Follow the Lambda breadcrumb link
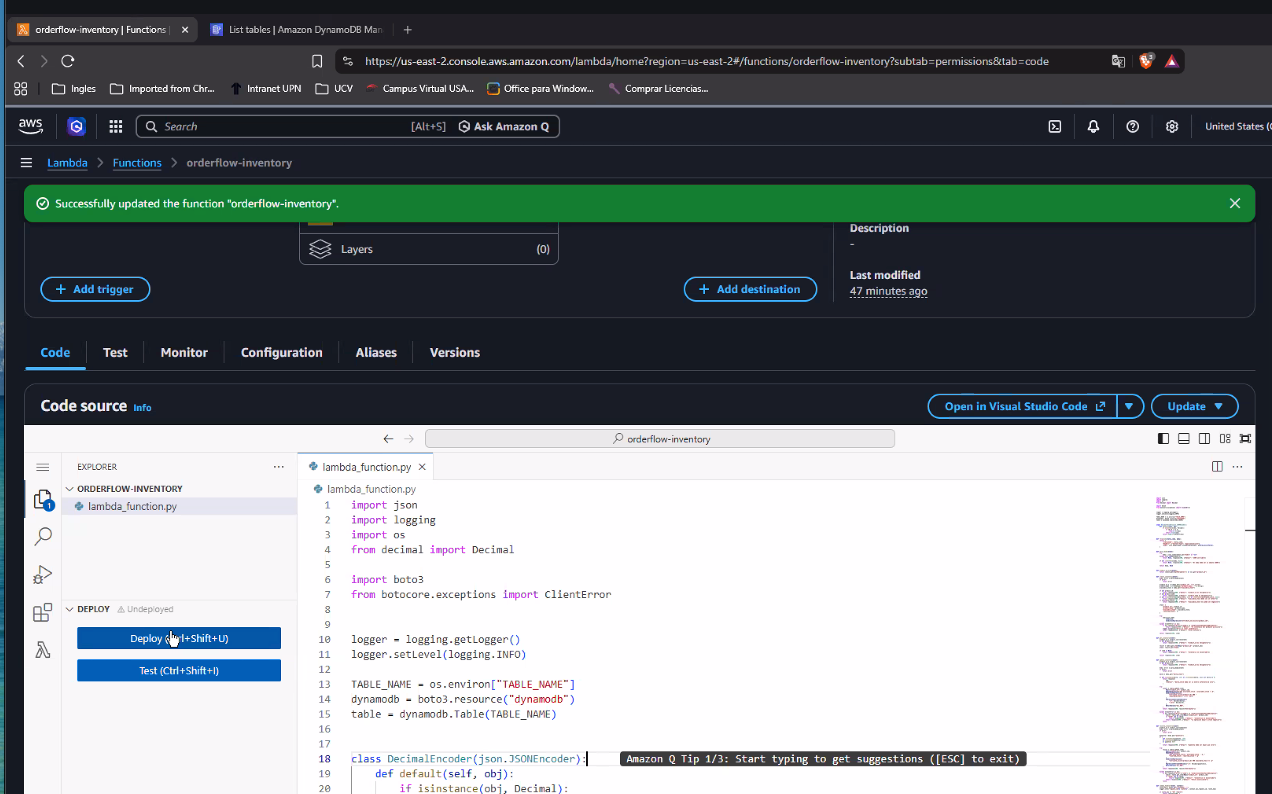This screenshot has width=1272, height=794. tap(68, 163)
